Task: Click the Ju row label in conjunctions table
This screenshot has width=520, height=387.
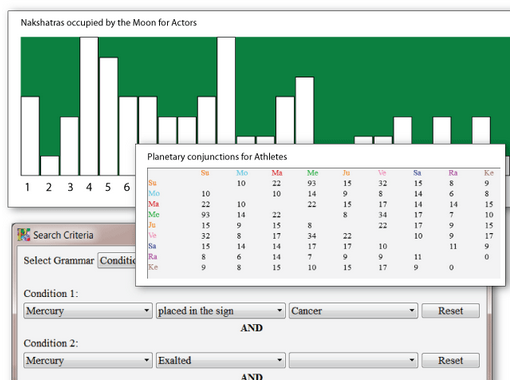Action: 152,225
